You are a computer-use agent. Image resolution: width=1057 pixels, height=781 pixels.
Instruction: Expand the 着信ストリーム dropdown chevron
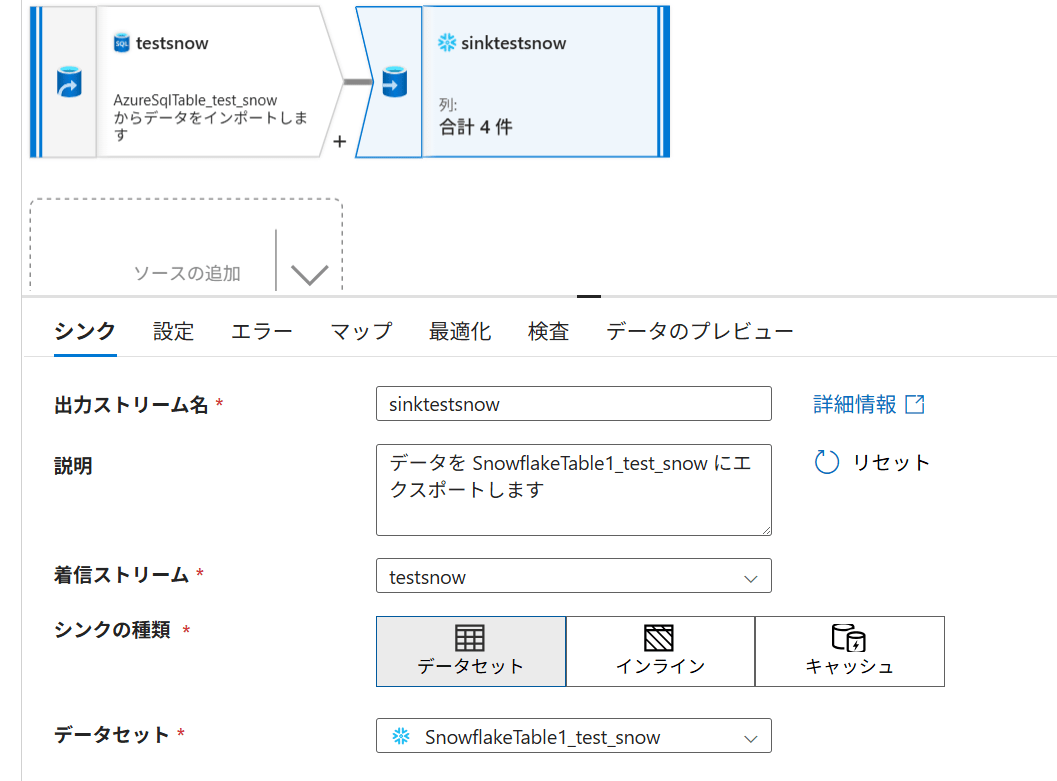750,578
